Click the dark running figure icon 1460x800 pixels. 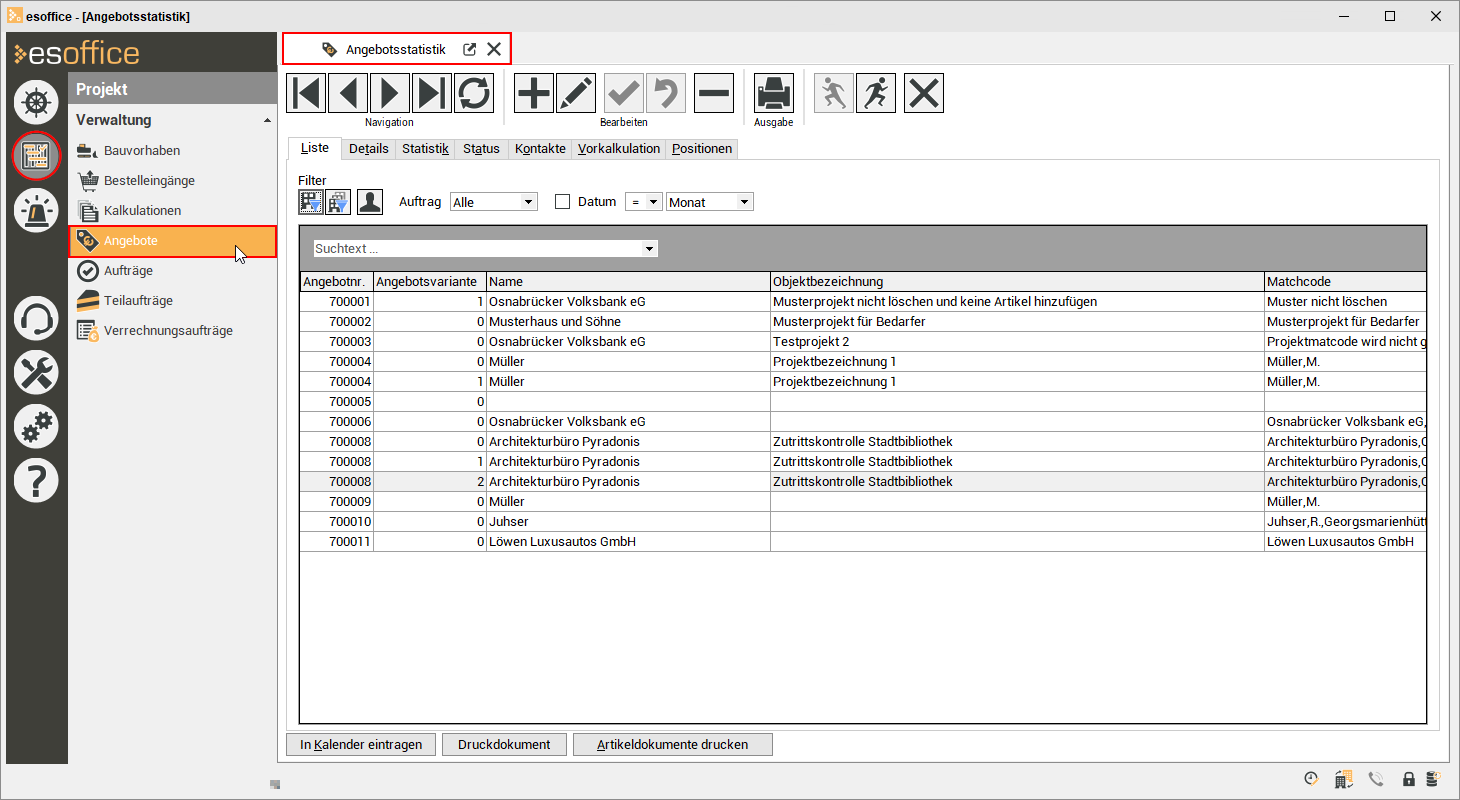tap(876, 93)
